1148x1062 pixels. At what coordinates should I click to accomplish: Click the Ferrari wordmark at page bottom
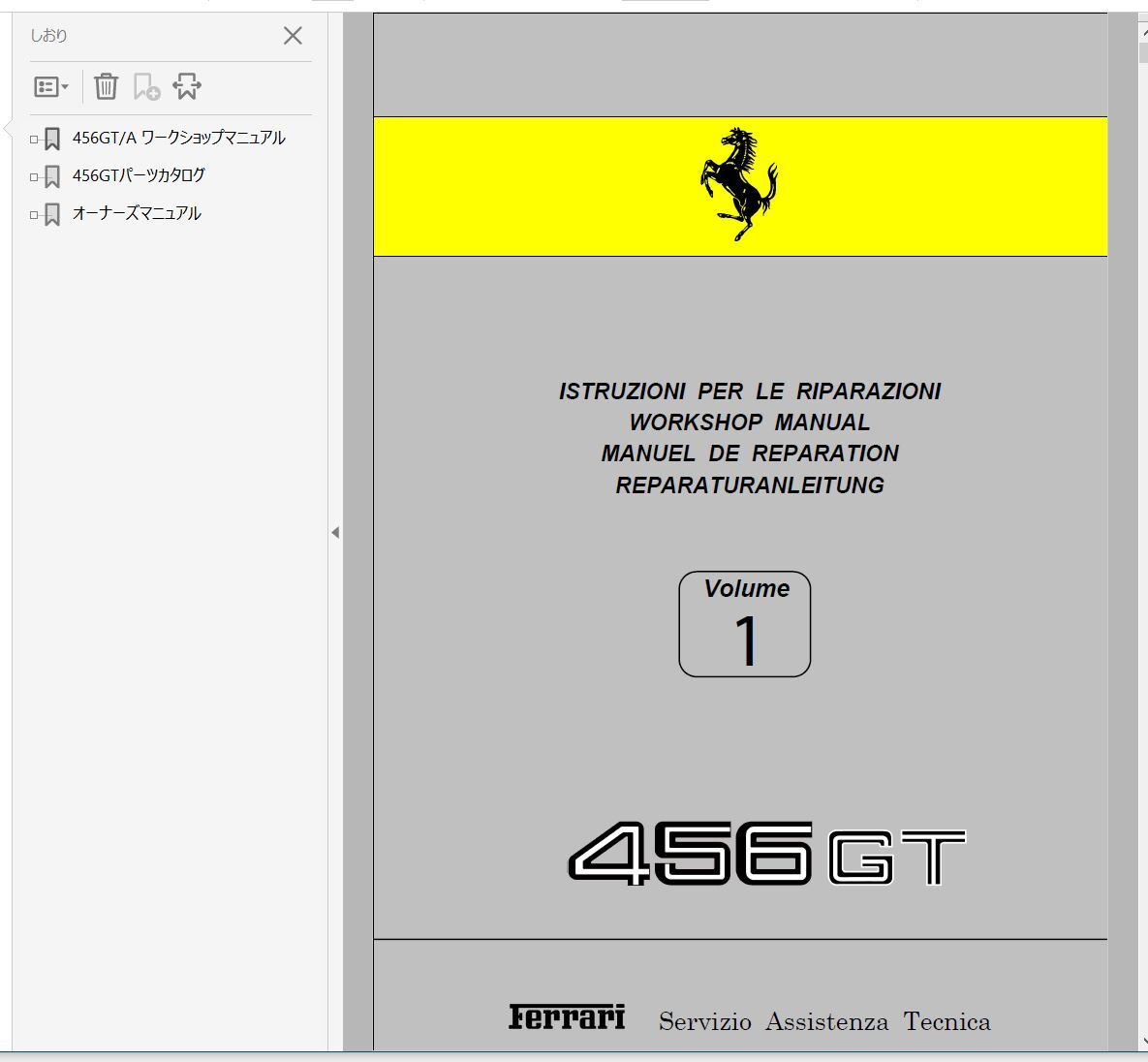click(568, 1018)
